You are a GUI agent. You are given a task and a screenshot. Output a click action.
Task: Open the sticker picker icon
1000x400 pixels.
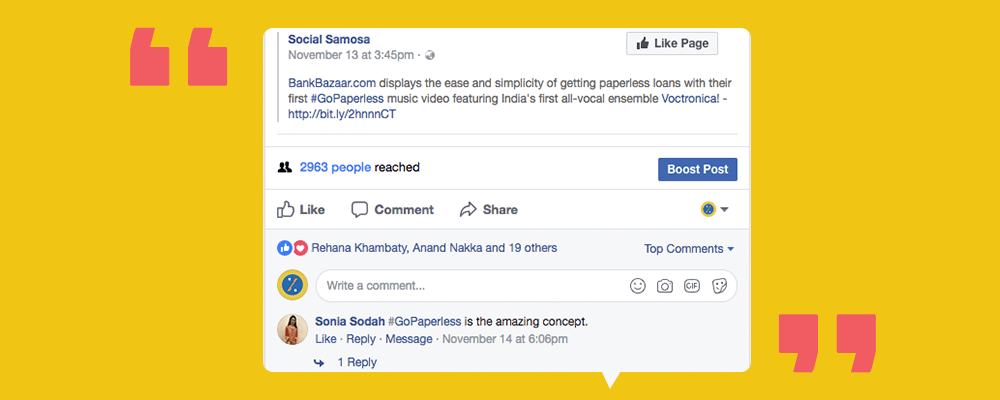pyautogui.click(x=719, y=286)
